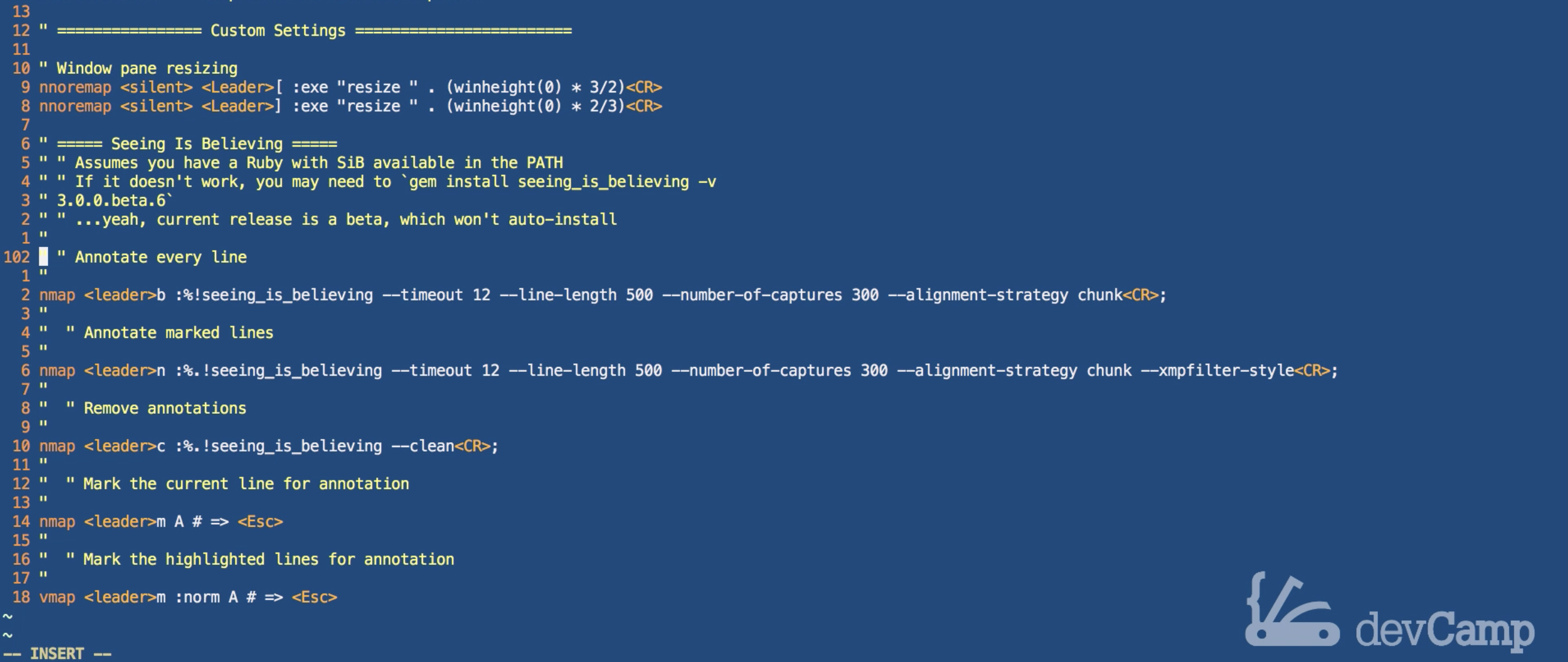Place cursor on 3.0.0.beta.6 version text

[115, 201]
